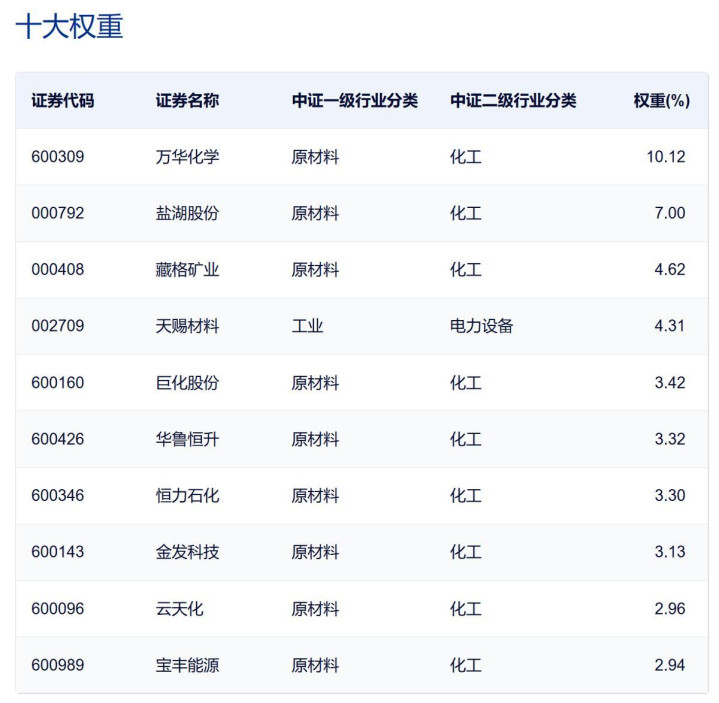Click 原材料 in the 万华化学 row
Screen dimensions: 719x703
[315, 157]
